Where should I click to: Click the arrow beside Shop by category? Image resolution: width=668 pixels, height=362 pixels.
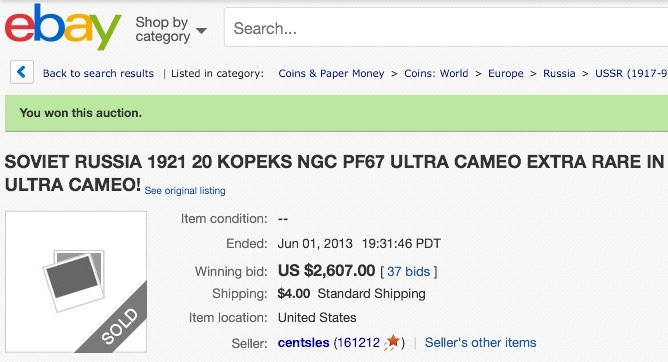pos(201,31)
